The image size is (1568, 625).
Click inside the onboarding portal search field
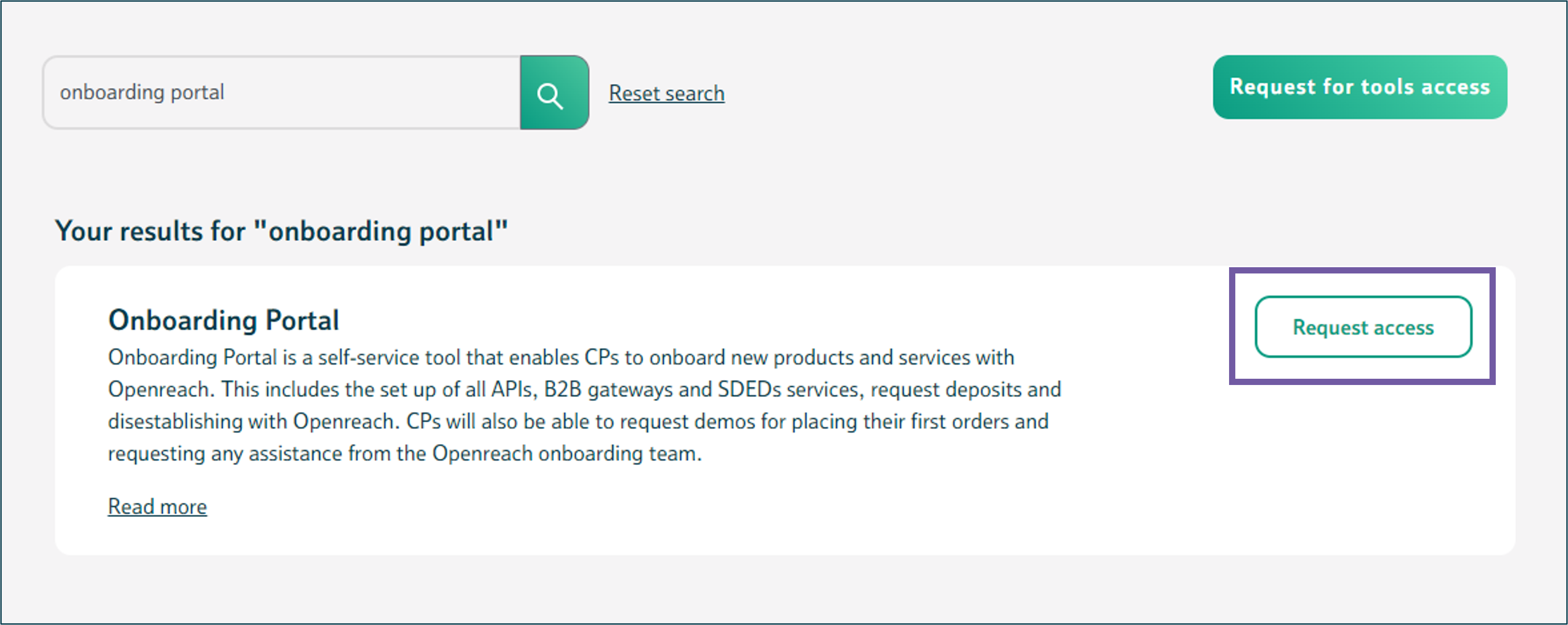(x=282, y=93)
